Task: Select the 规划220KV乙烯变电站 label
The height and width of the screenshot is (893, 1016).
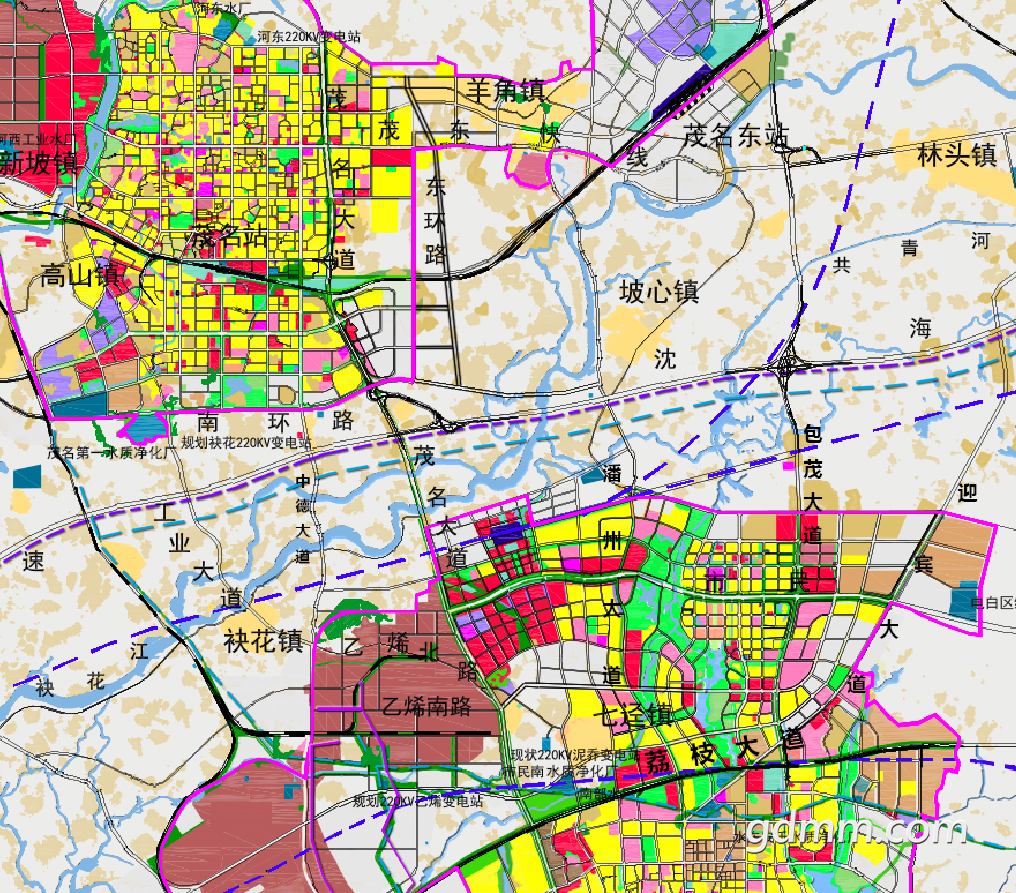Action: pyautogui.click(x=418, y=801)
